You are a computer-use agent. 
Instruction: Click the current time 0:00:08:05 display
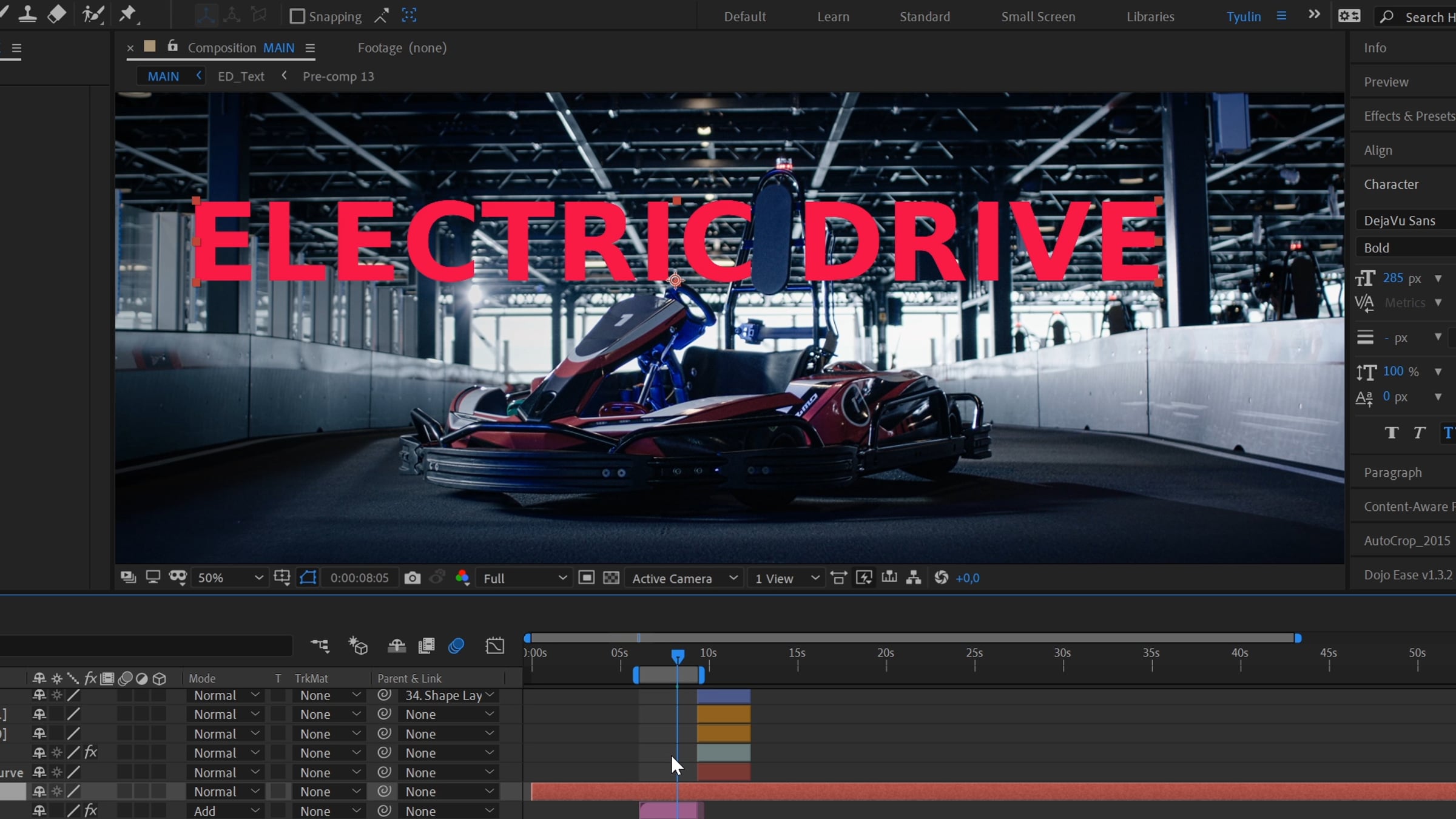(x=359, y=578)
